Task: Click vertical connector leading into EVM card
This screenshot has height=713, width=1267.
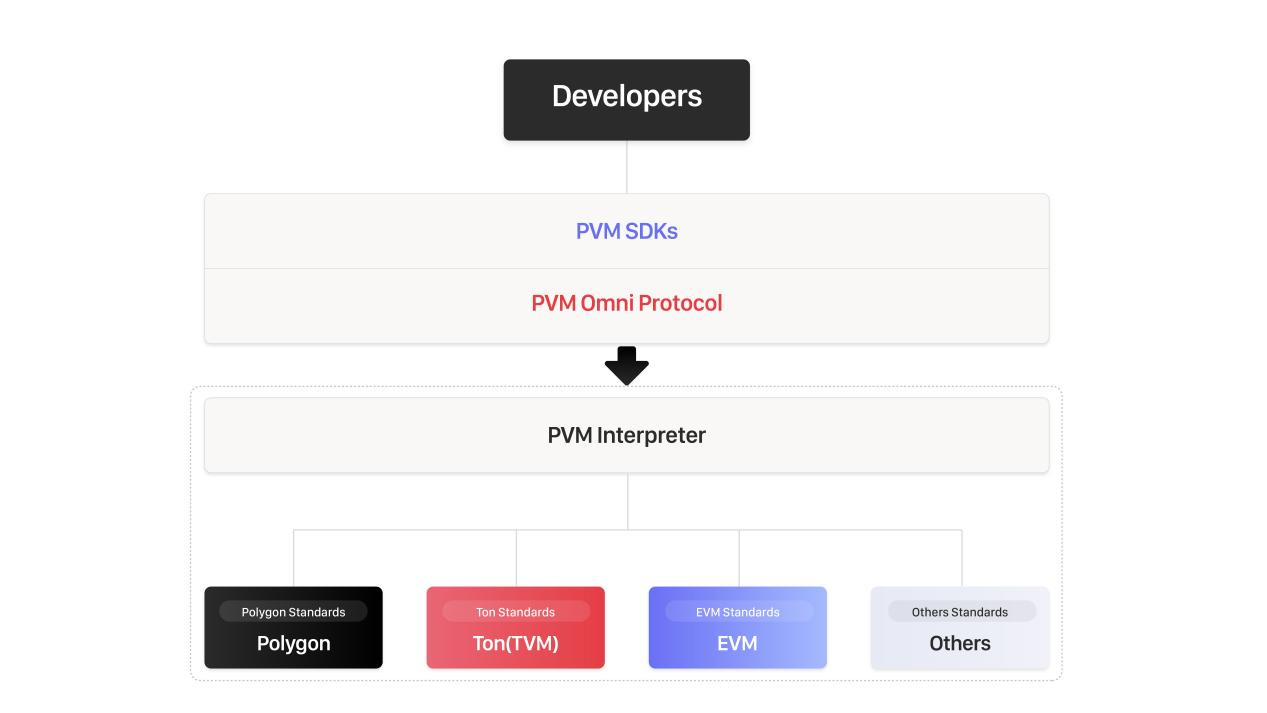Action: pyautogui.click(x=739, y=558)
